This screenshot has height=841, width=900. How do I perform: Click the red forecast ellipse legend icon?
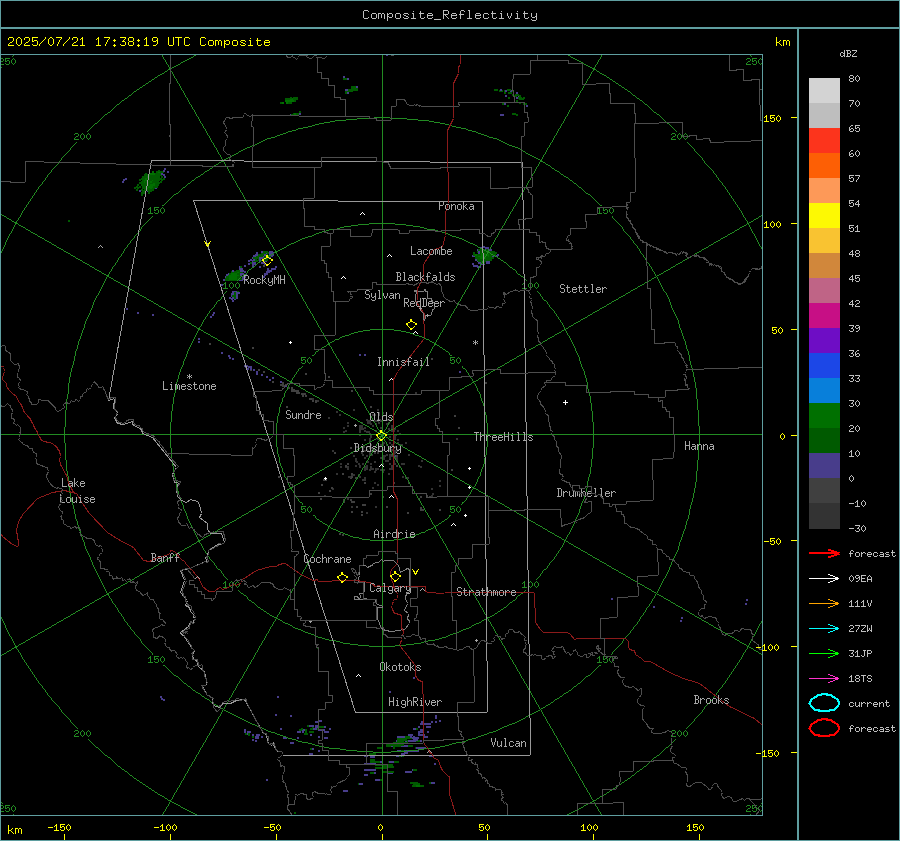(824, 728)
